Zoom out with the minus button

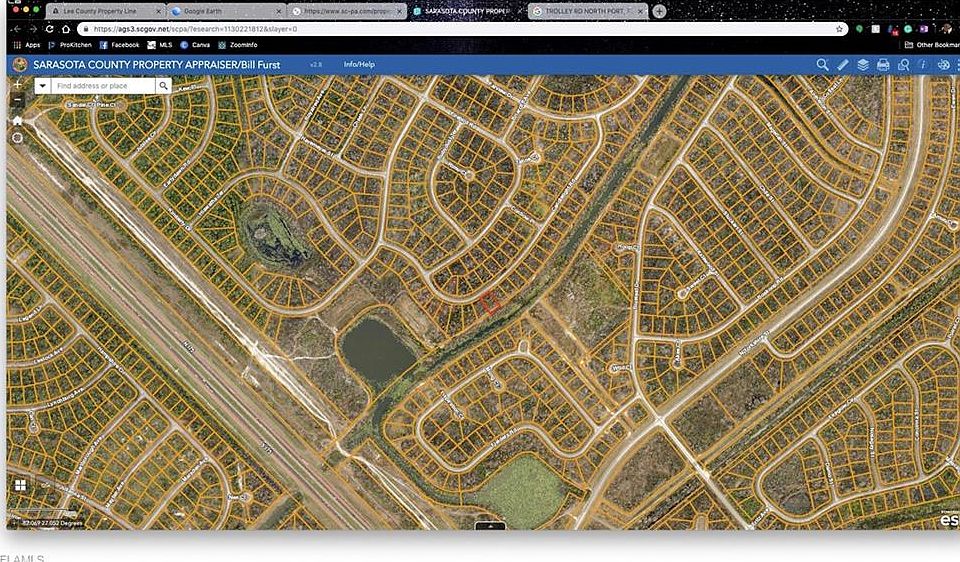click(17, 100)
